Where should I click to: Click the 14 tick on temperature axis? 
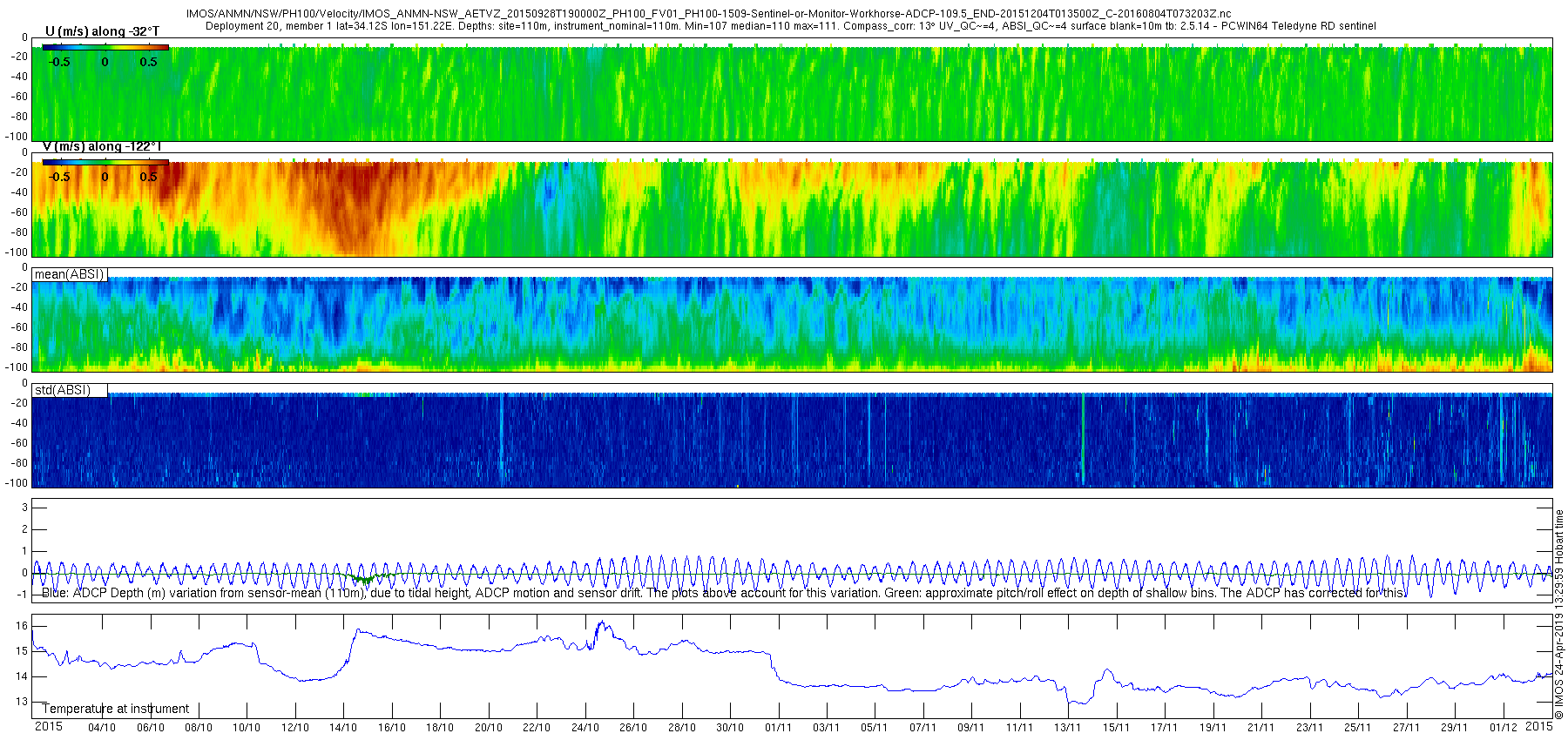click(x=22, y=676)
